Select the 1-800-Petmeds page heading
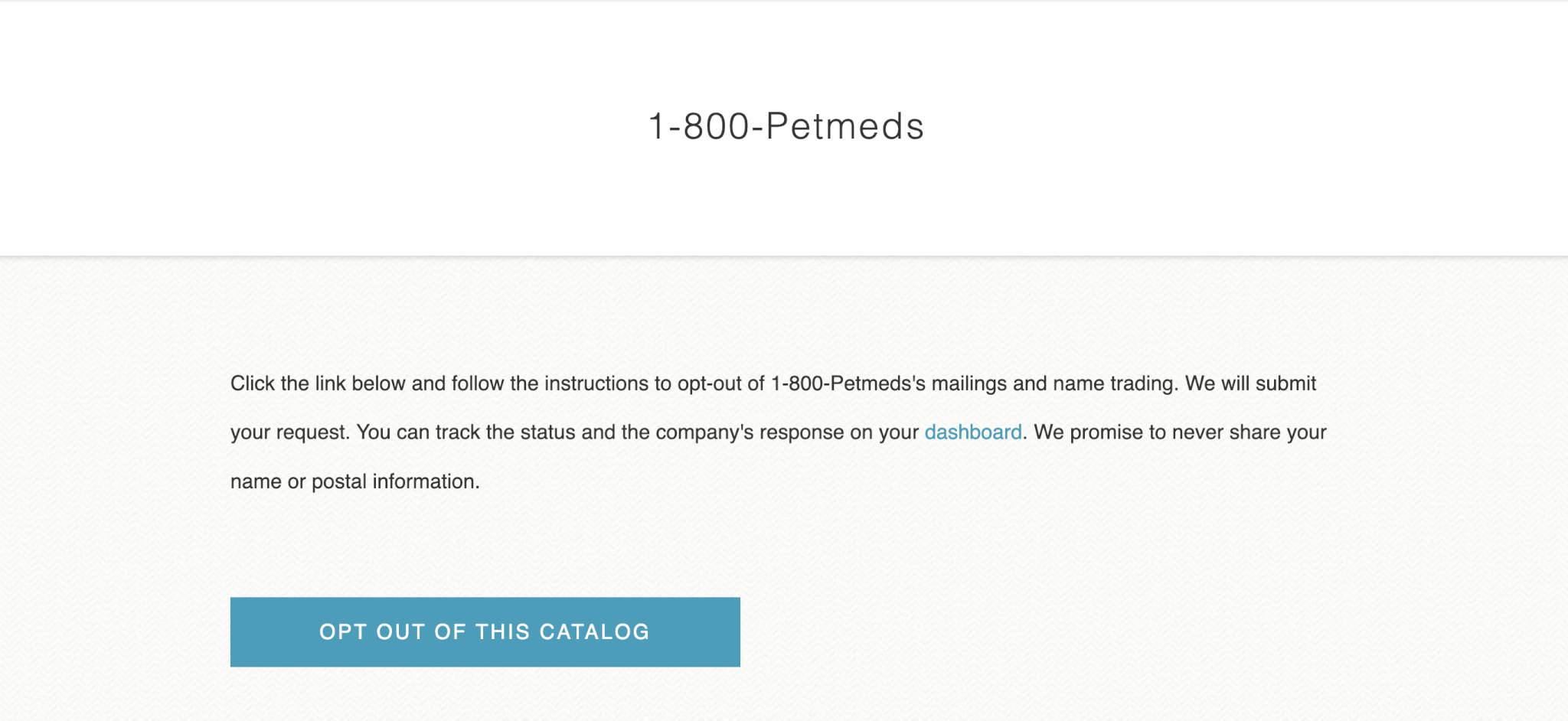Viewport: 1568px width, 721px height. (x=784, y=125)
